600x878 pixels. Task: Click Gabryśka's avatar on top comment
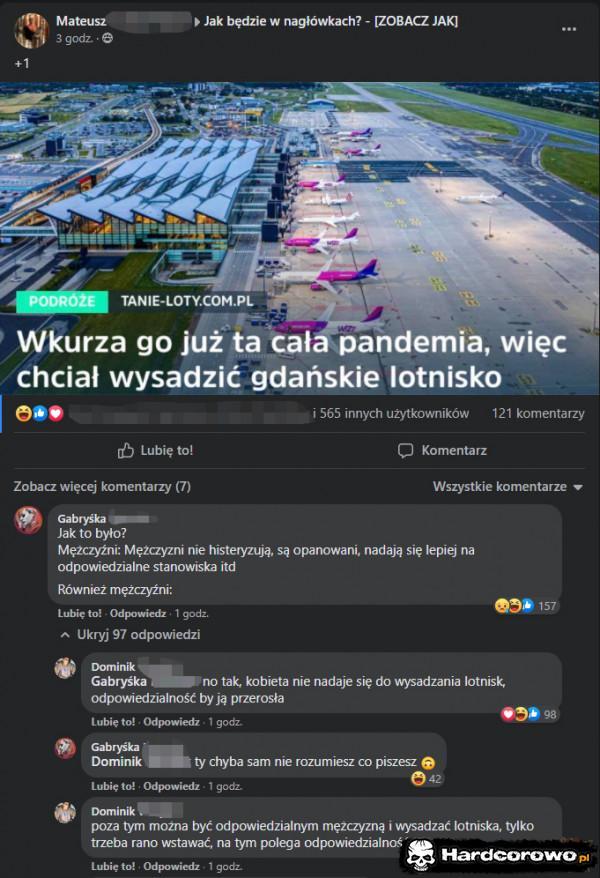(x=28, y=521)
